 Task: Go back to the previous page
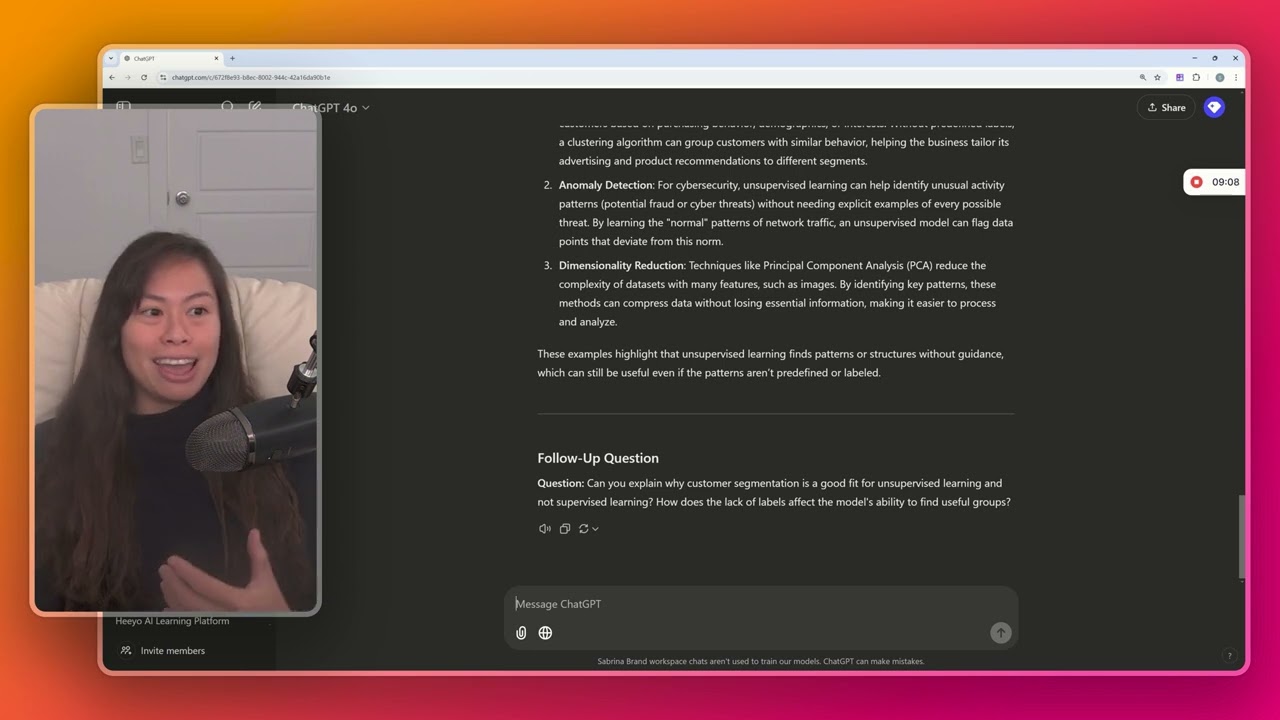click(112, 77)
